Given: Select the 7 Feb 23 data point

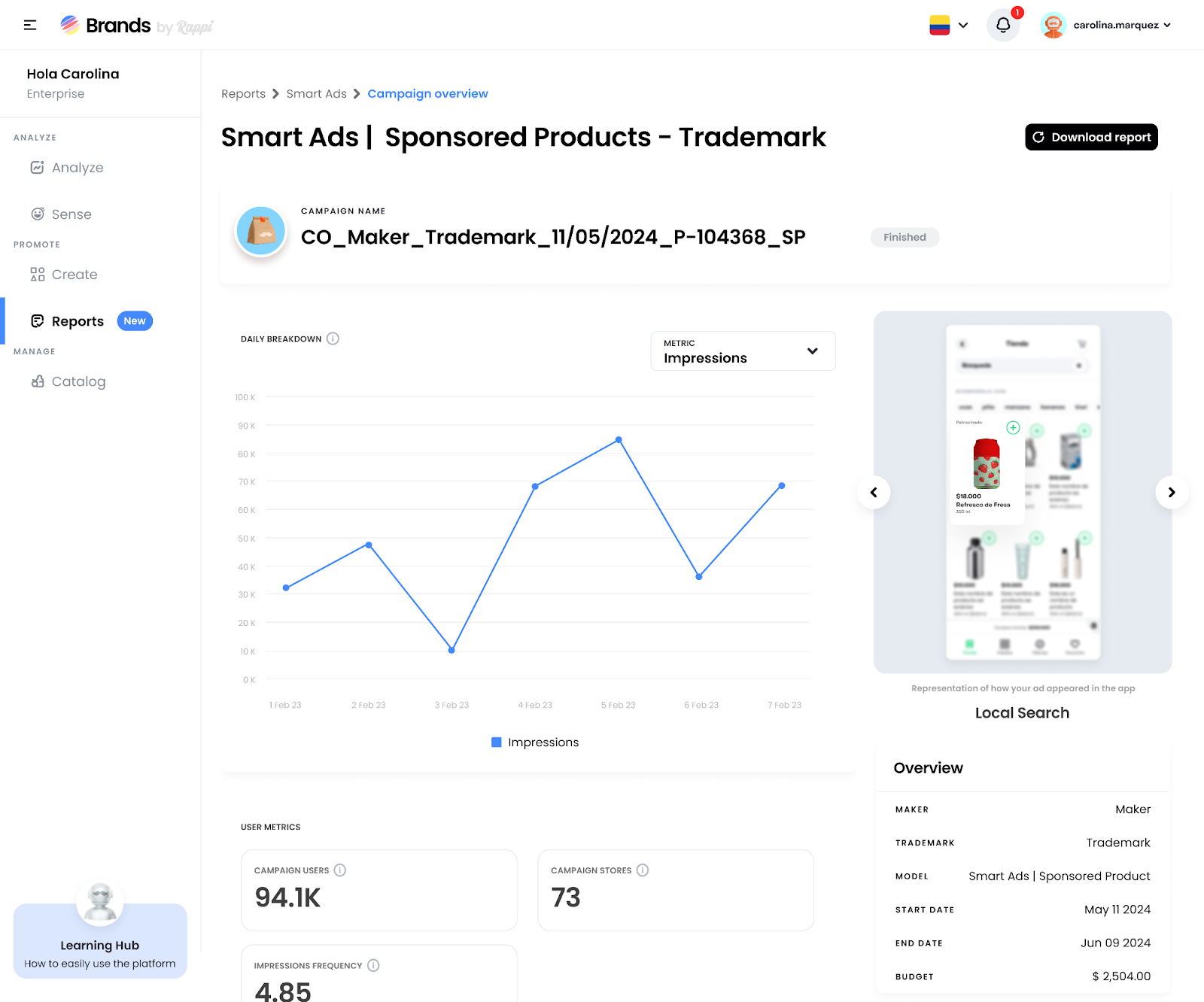Looking at the screenshot, I should click(782, 486).
